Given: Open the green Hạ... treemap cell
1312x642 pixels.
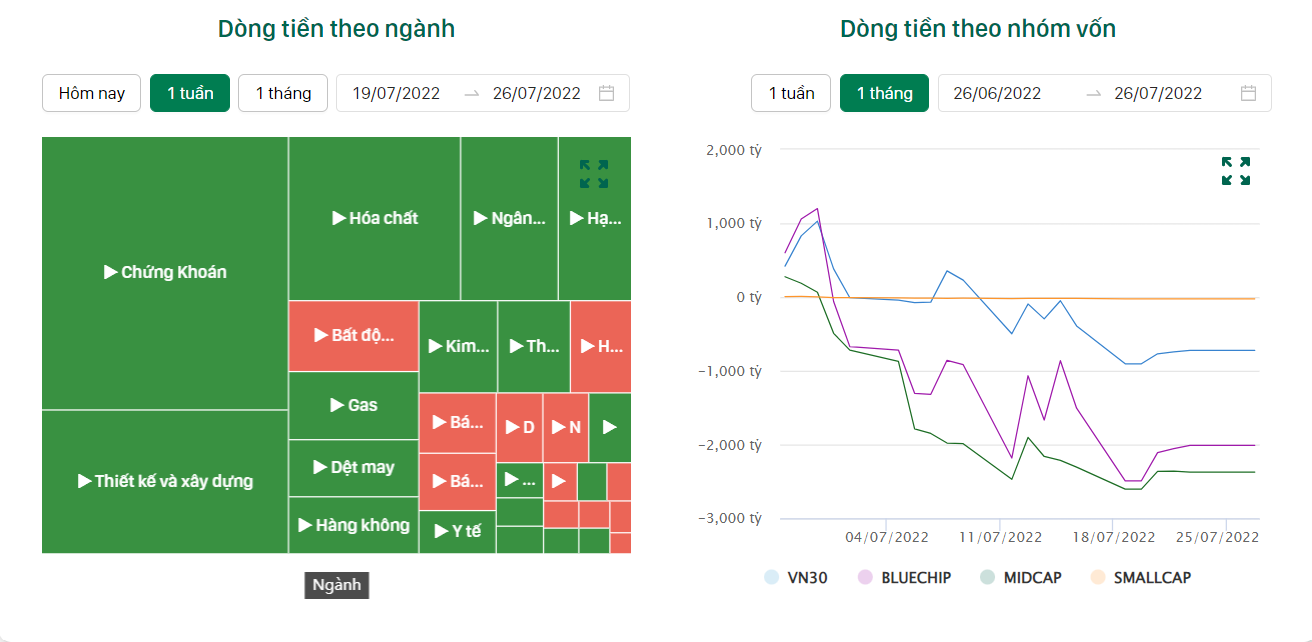Looking at the screenshot, I should [x=595, y=218].
